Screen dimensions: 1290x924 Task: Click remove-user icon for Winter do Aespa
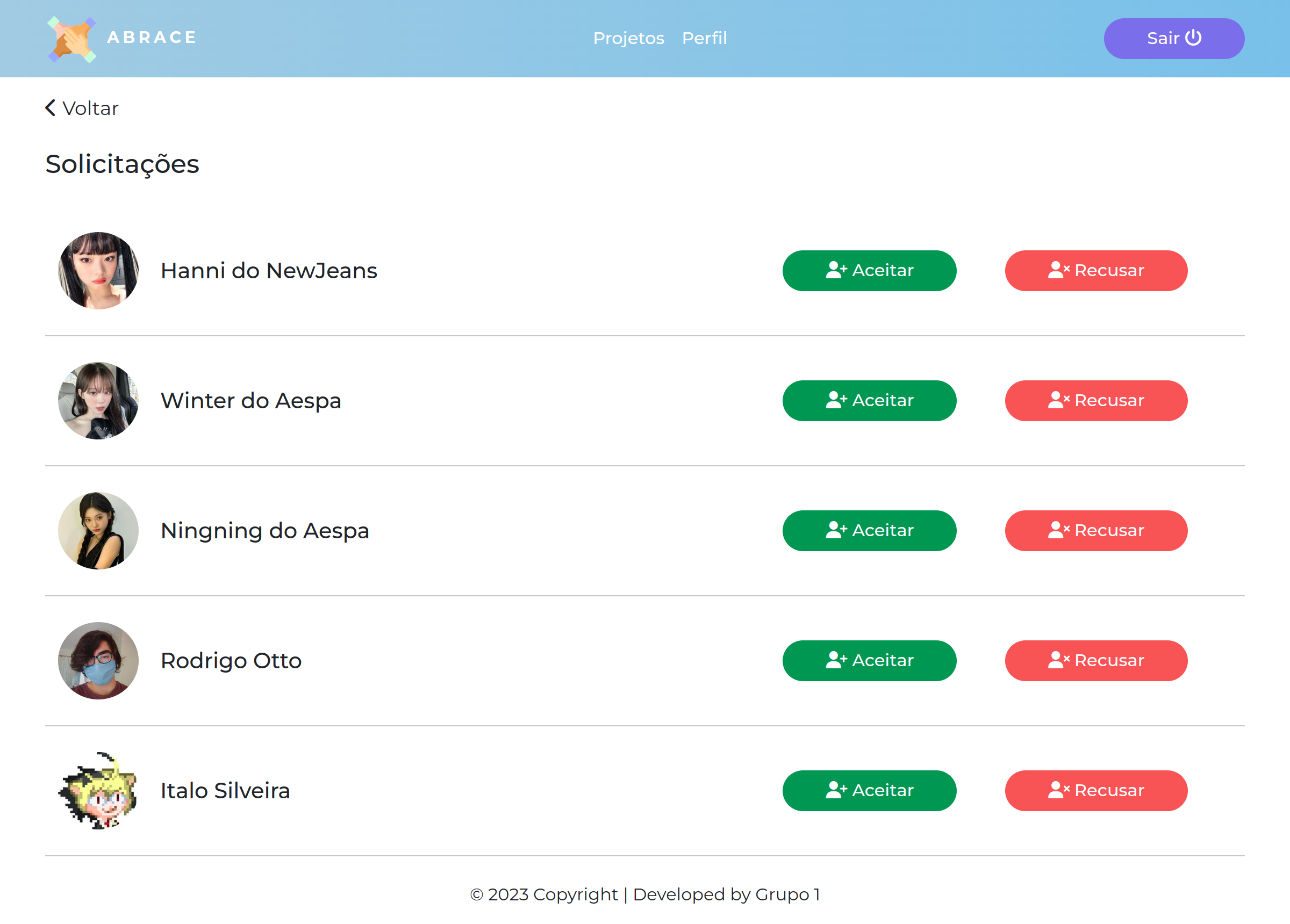pyautogui.click(x=1058, y=400)
